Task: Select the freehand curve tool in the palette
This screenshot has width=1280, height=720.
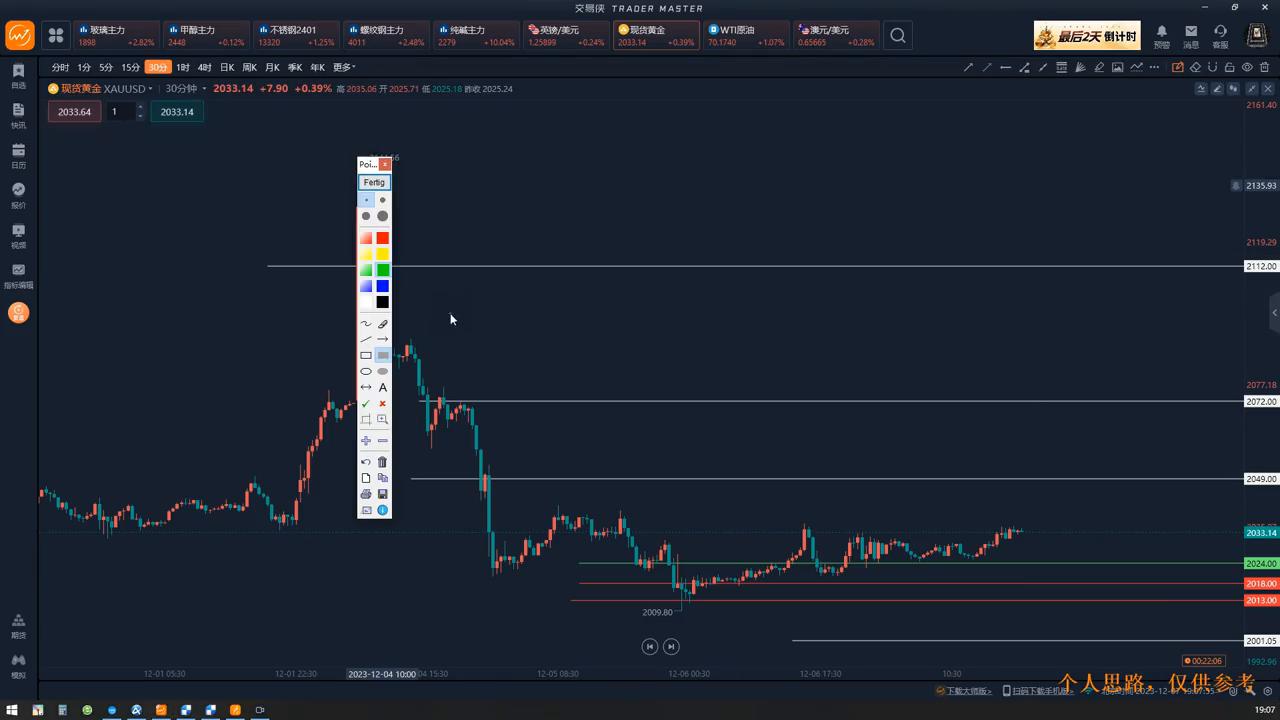Action: pos(366,324)
